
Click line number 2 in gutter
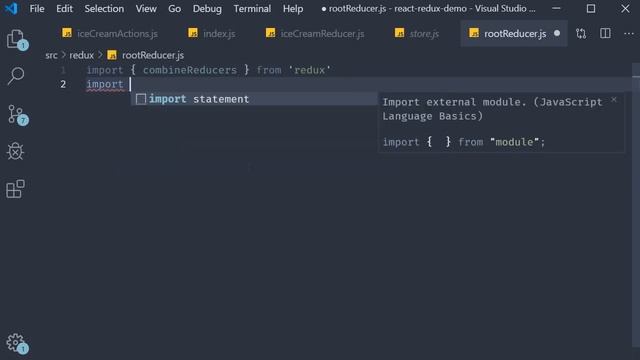pos(63,84)
